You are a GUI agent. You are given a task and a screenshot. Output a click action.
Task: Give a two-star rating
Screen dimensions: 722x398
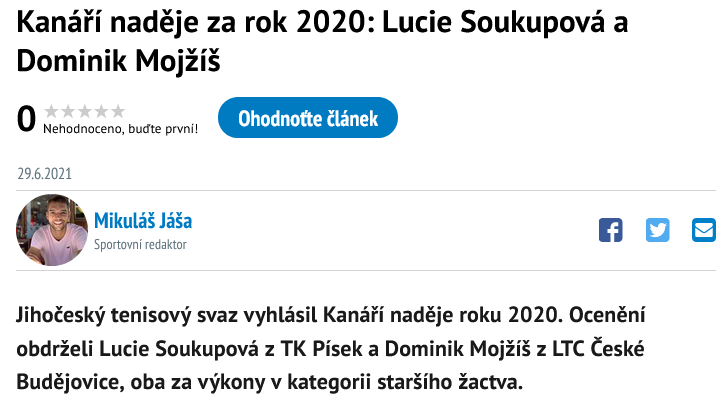(68, 111)
